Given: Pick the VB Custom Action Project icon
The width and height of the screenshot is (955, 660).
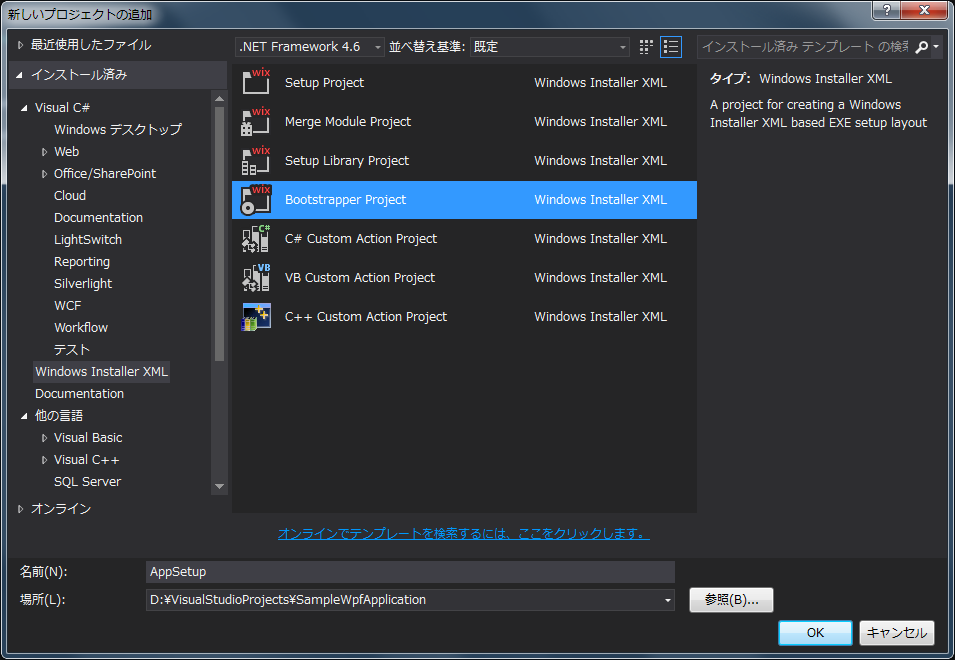Looking at the screenshot, I should click(256, 278).
